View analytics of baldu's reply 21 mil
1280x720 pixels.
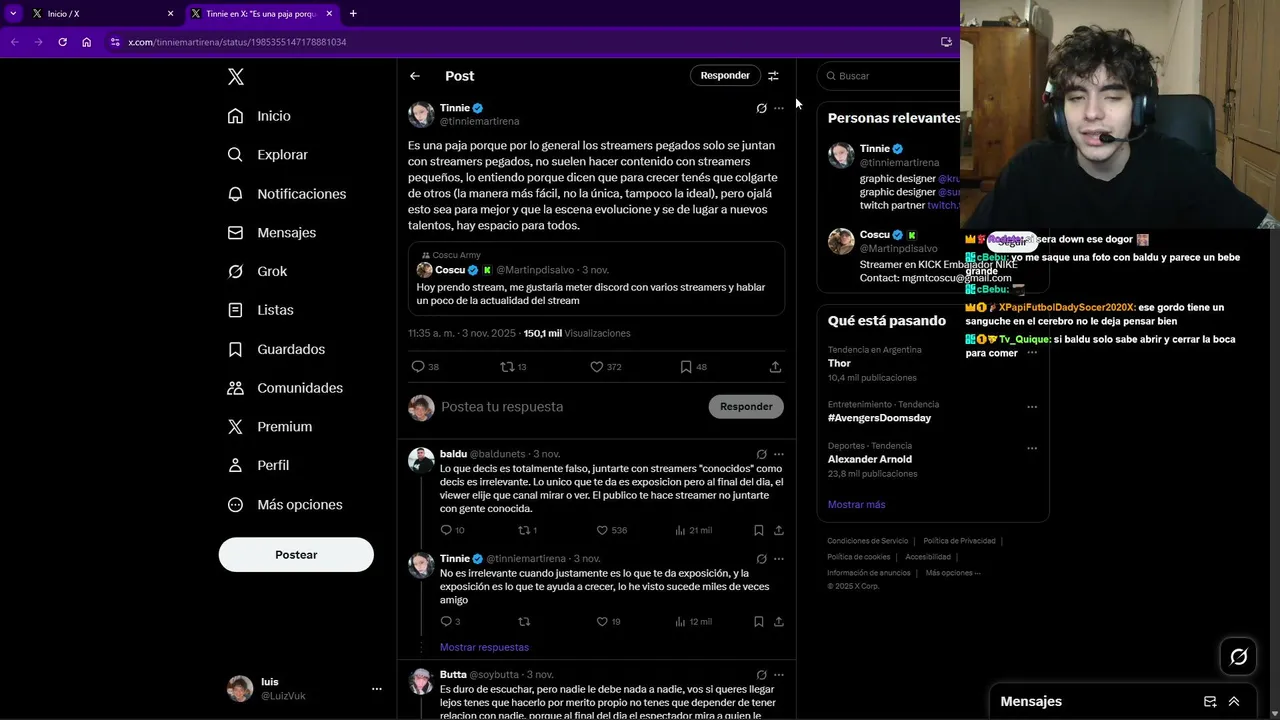(694, 530)
